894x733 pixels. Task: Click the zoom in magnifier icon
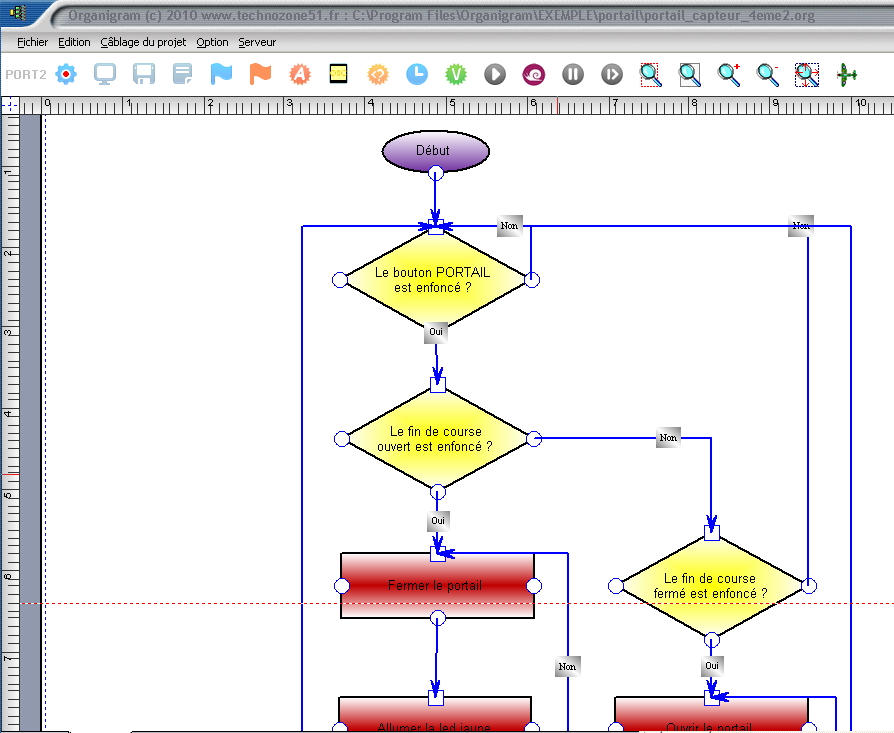[x=730, y=74]
